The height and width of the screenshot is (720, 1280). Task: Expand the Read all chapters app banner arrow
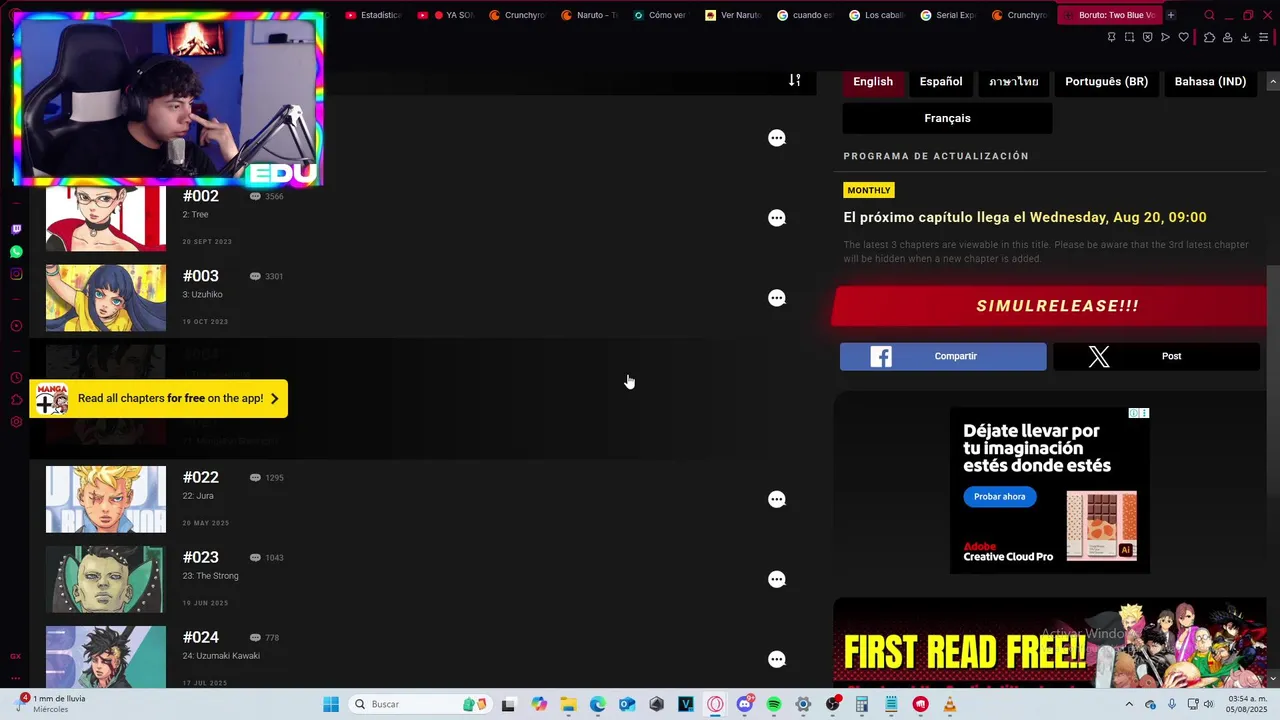tap(274, 398)
